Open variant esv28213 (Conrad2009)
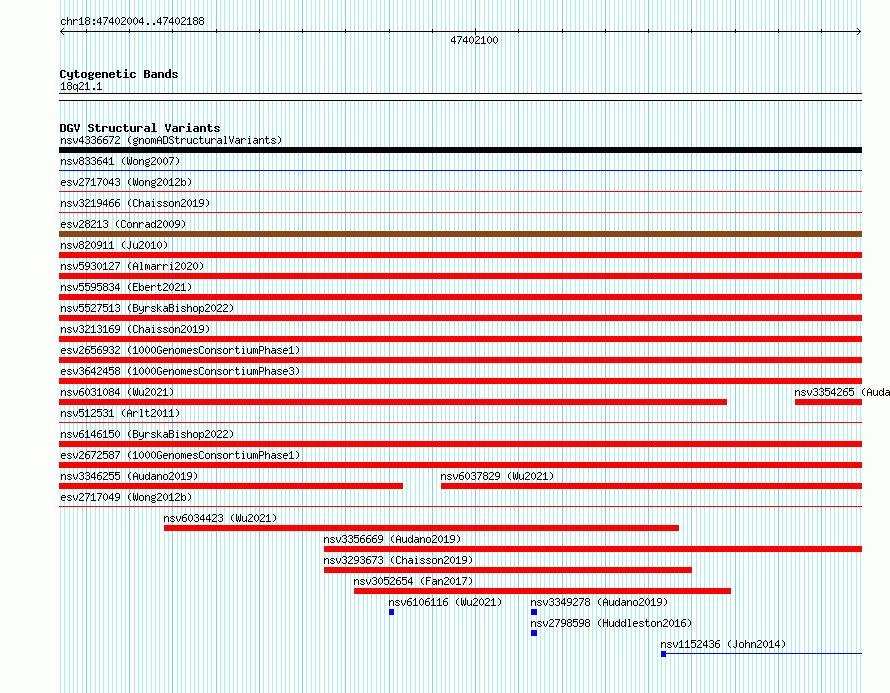Image resolution: width=890 pixels, height=693 pixels. pos(123,224)
